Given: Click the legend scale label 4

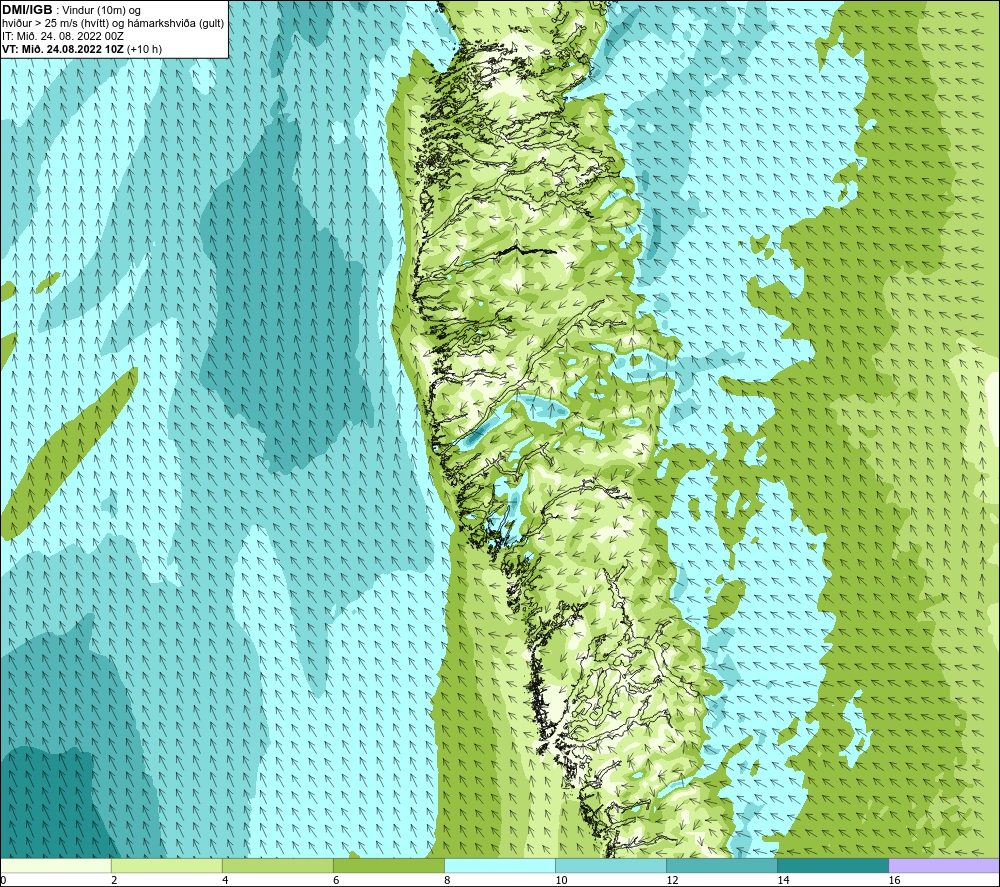Looking at the screenshot, I should (x=225, y=880).
